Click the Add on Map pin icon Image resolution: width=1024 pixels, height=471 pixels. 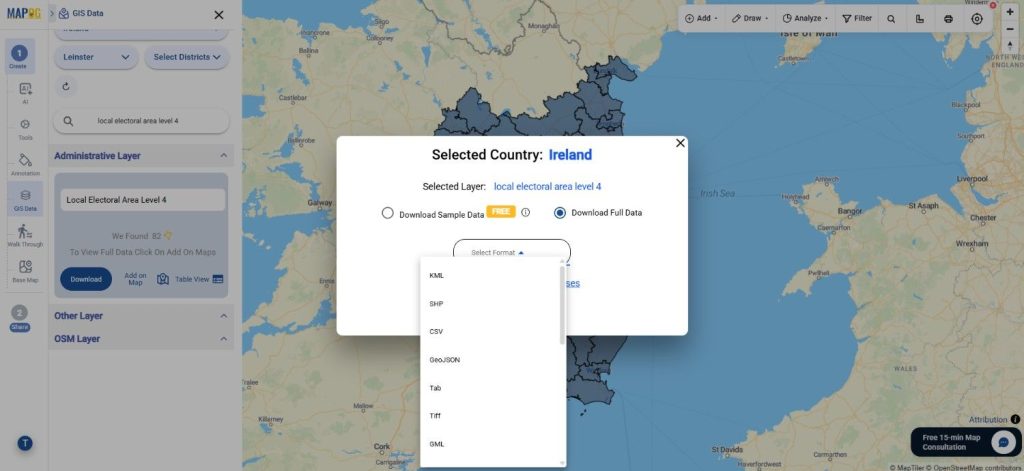coord(163,279)
